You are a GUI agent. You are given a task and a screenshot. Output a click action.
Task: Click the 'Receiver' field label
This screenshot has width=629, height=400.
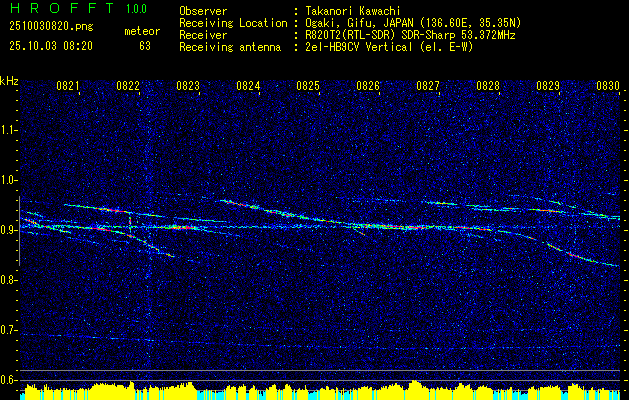(x=203, y=35)
